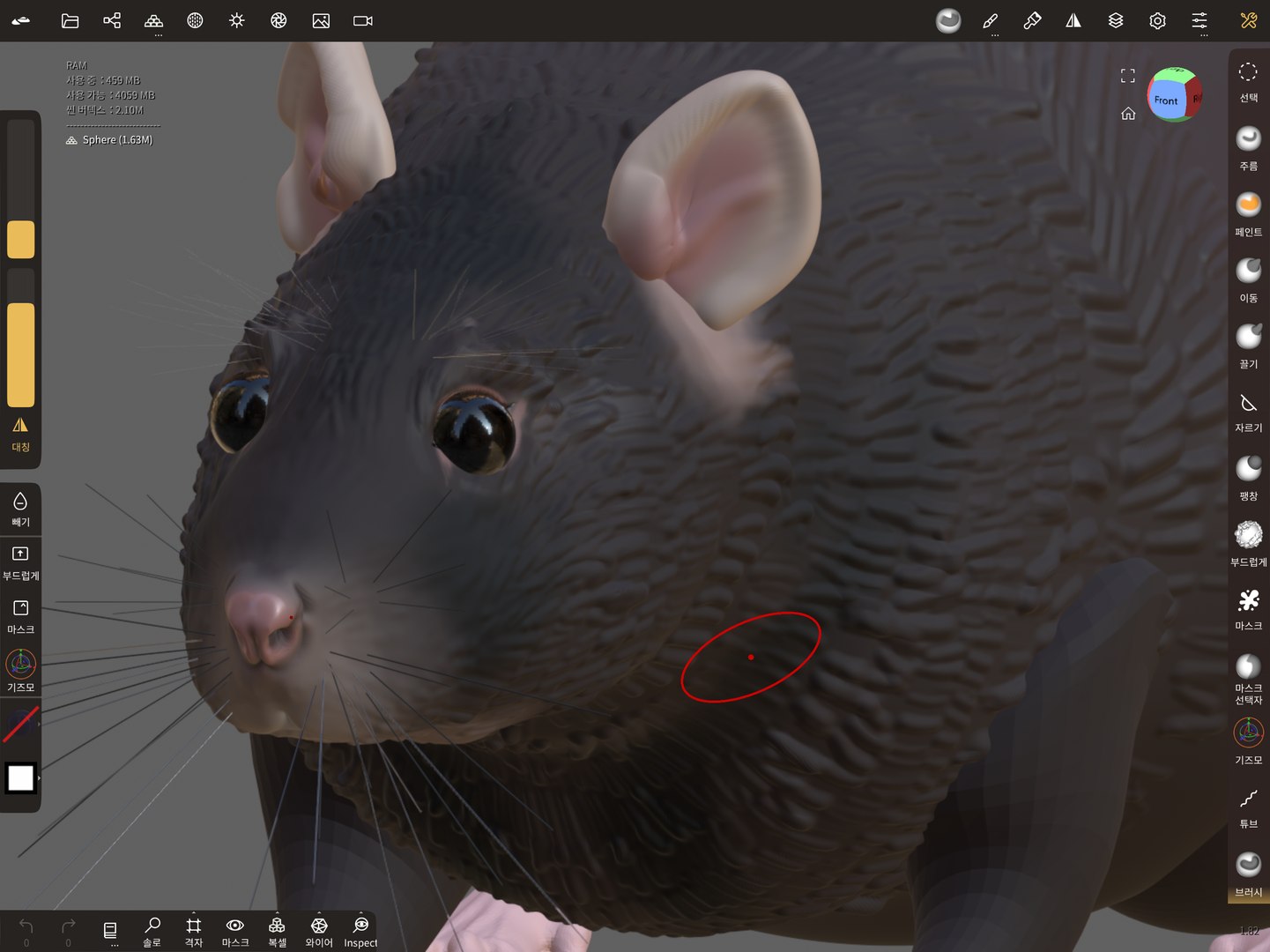1270x952 pixels.
Task: Select the 마스크 선택자 tool
Action: point(1249,679)
